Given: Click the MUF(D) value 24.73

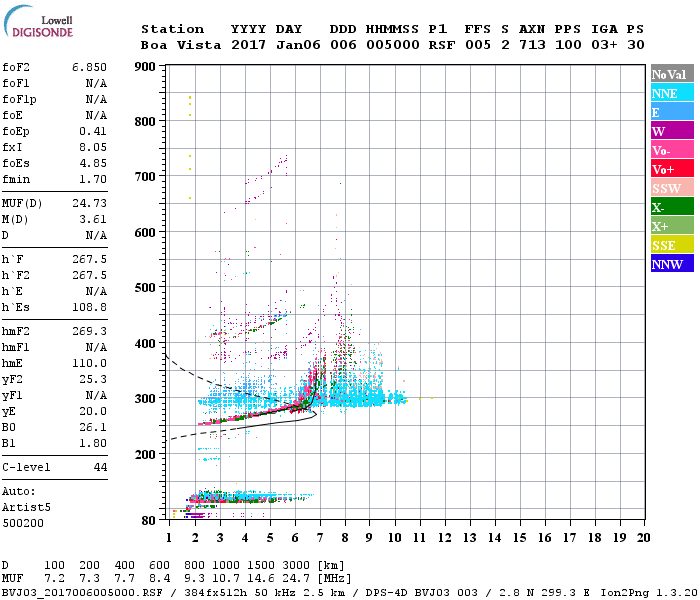Looking at the screenshot, I should pos(90,204).
